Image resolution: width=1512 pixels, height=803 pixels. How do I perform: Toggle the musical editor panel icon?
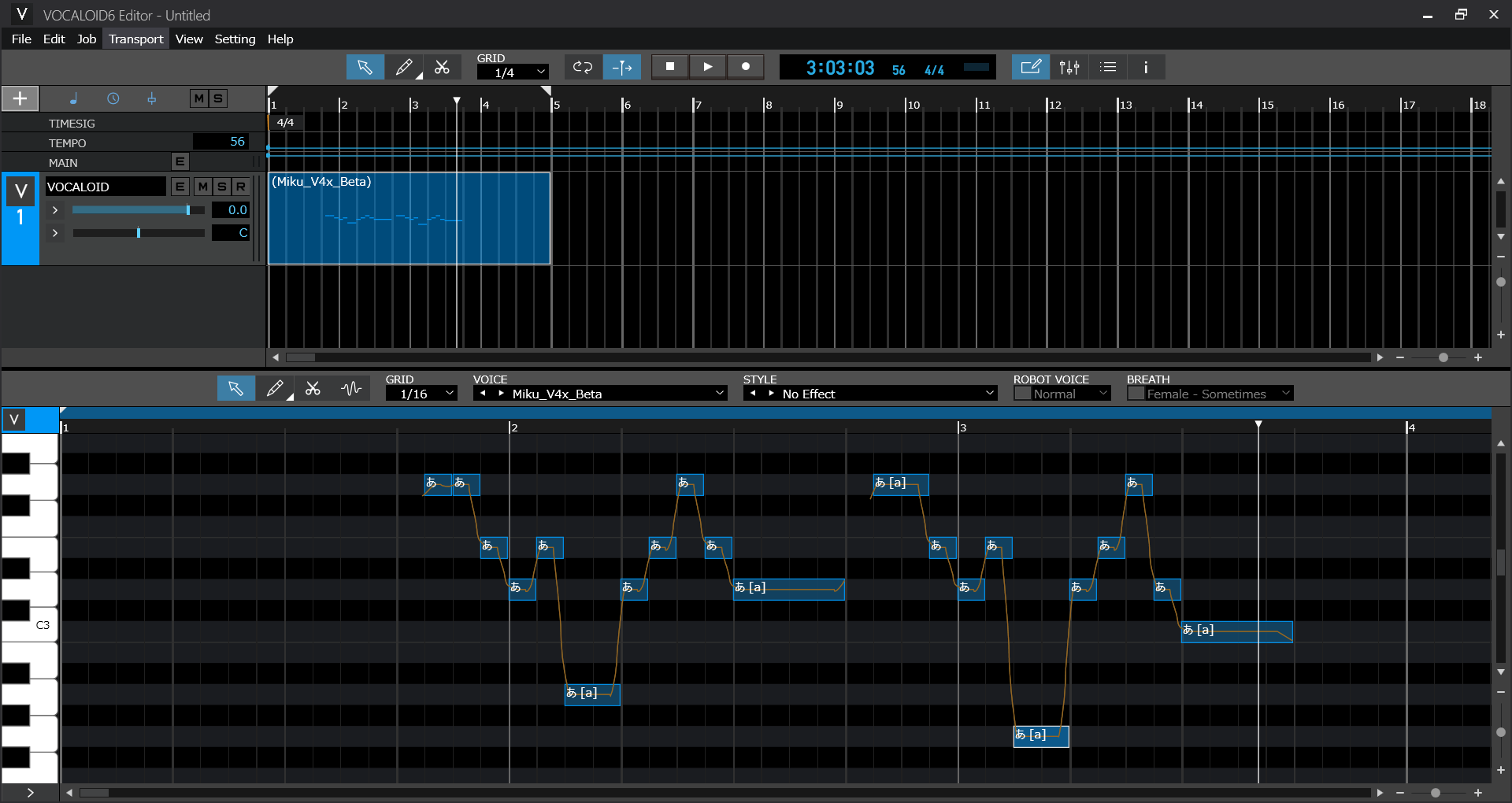click(1031, 67)
